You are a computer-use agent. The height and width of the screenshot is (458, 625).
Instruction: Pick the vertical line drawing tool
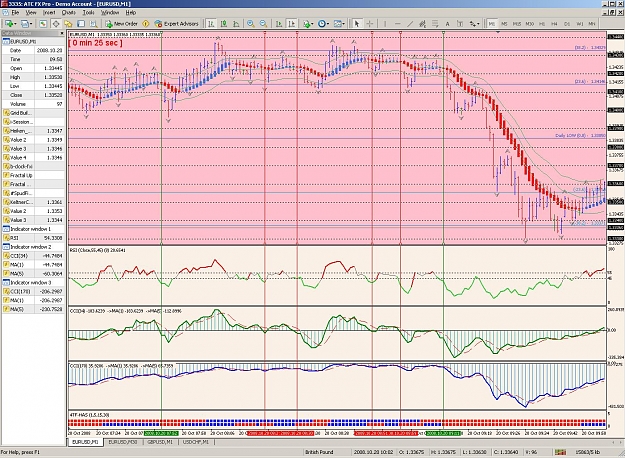[x=385, y=24]
